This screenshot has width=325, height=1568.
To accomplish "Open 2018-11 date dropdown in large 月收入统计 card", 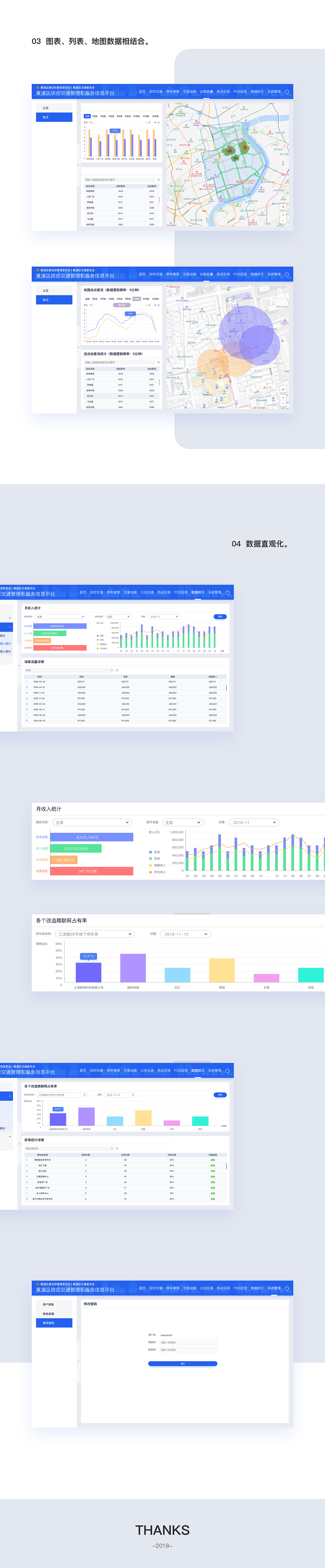I will 254,822.
